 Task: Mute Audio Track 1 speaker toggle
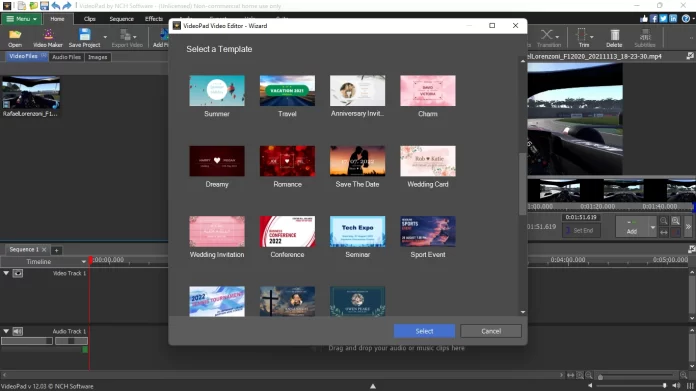coord(18,332)
